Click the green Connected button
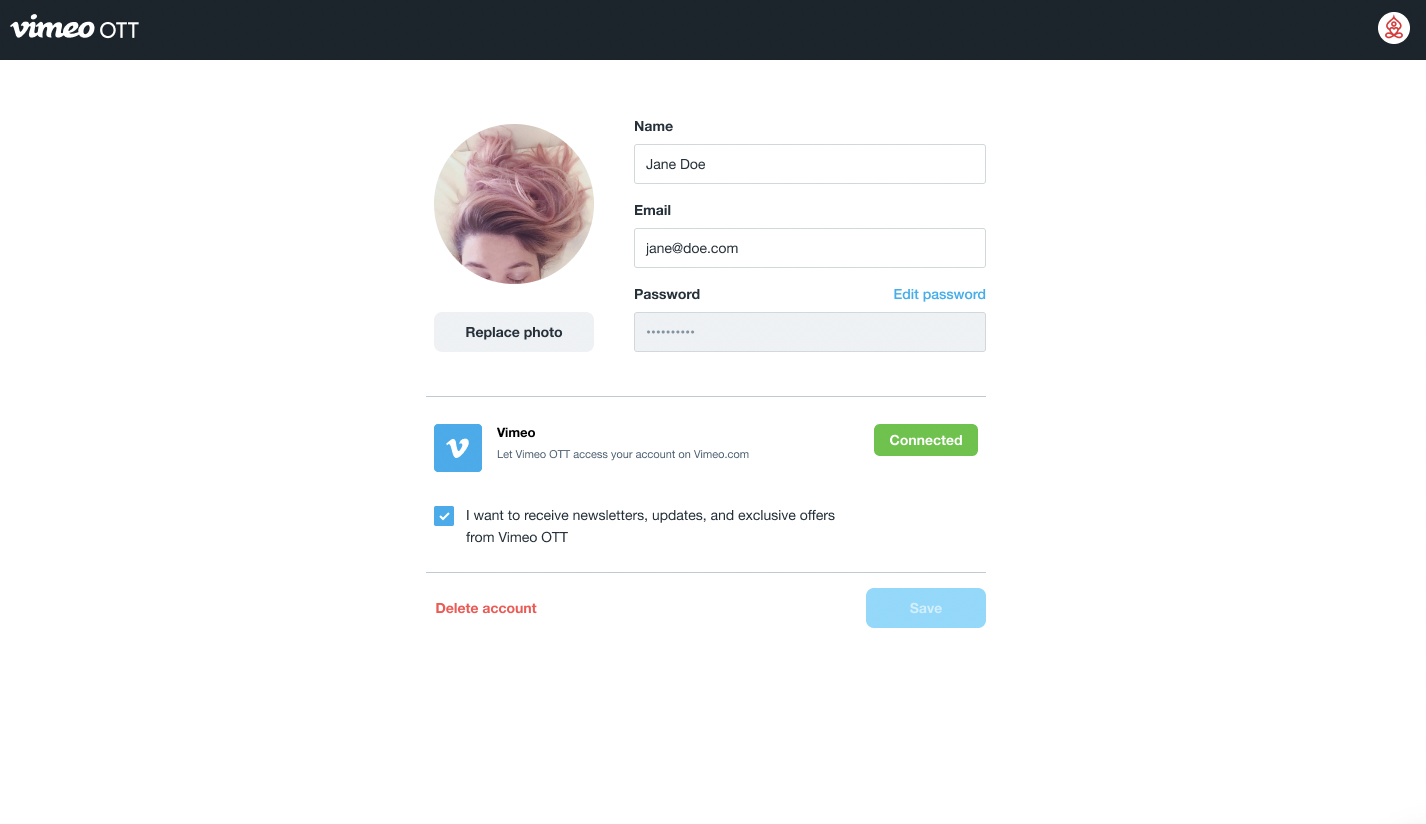This screenshot has width=1426, height=824. 926,440
